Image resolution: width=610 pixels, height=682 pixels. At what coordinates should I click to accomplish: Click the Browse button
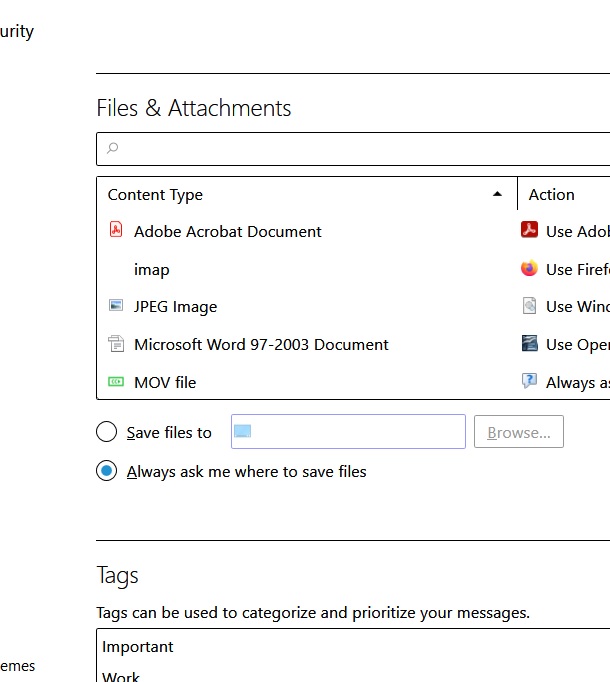519,432
